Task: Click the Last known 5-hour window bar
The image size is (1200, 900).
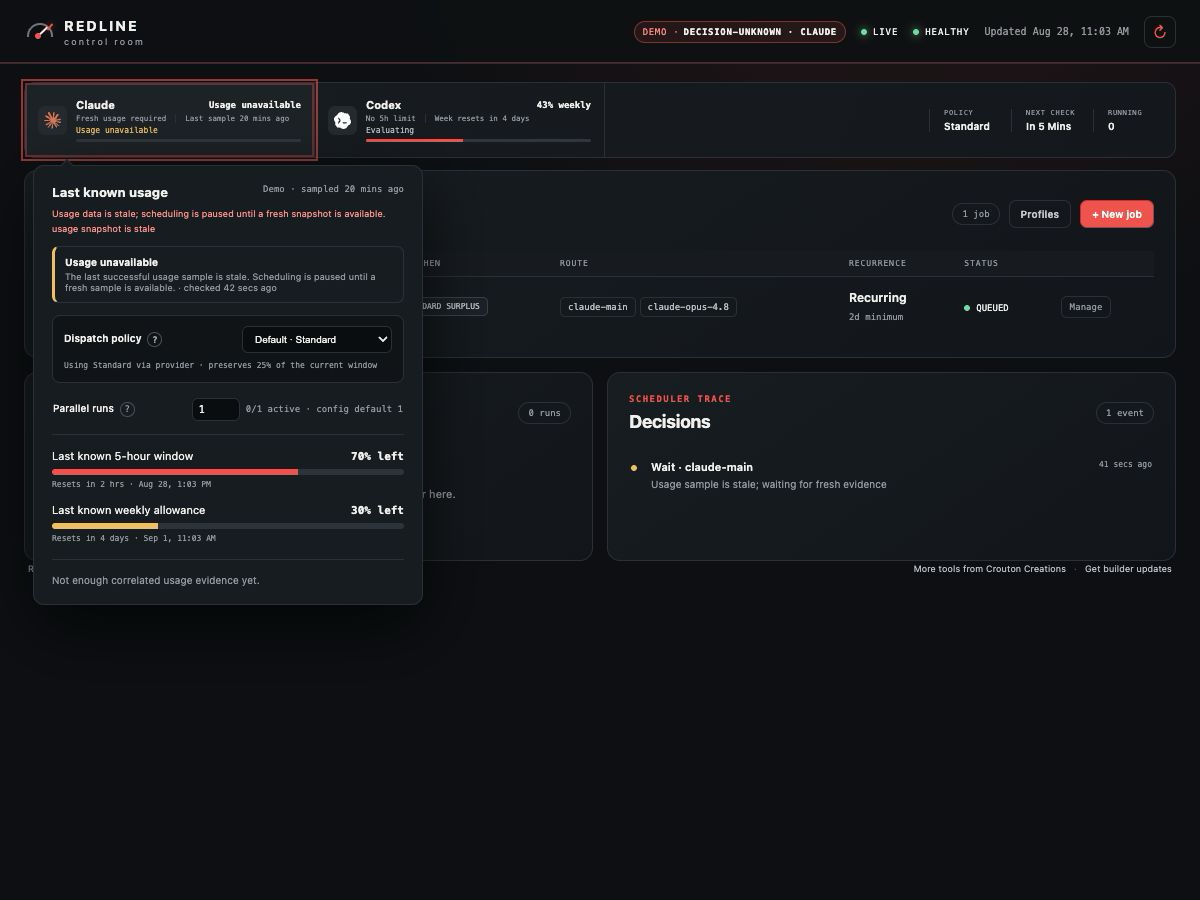Action: pos(228,471)
